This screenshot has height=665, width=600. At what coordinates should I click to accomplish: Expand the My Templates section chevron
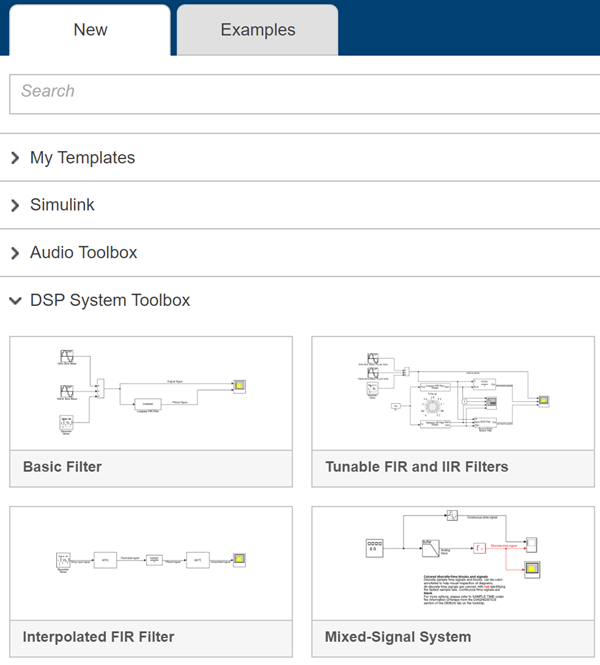click(x=15, y=158)
